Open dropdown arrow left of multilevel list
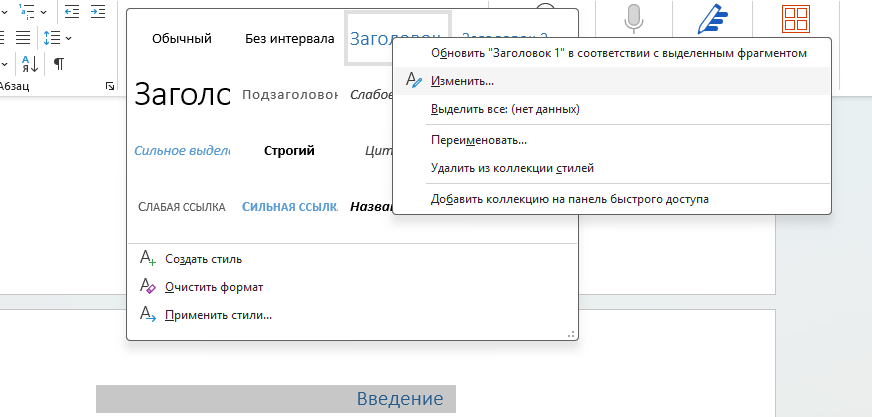 pos(3,11)
